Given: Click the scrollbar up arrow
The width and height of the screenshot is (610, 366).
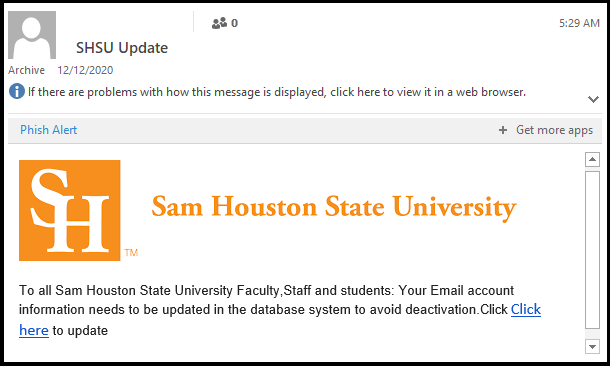Looking at the screenshot, I should (592, 159).
